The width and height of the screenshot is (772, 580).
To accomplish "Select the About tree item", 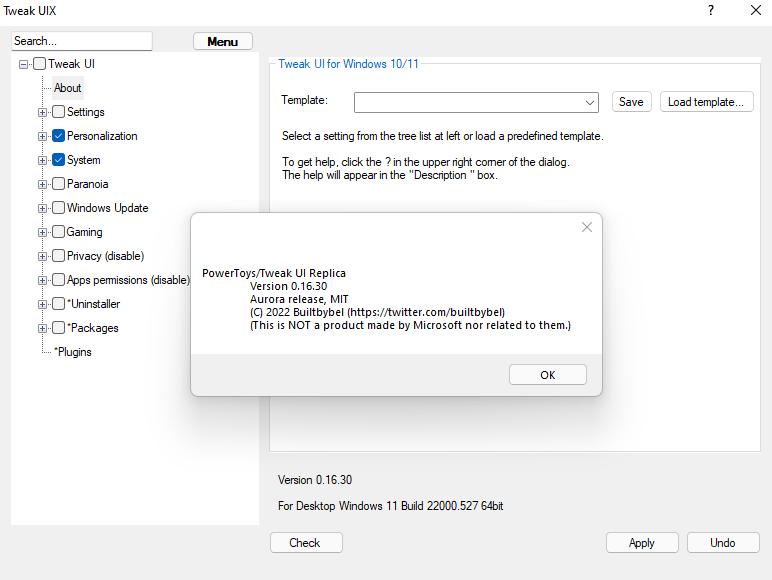I will pyautogui.click(x=67, y=88).
